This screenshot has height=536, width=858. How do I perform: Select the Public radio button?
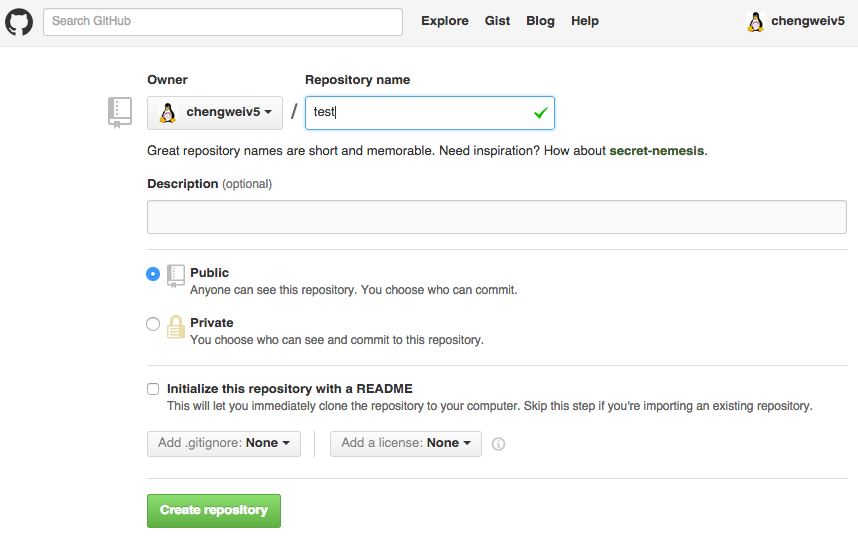coord(153,274)
